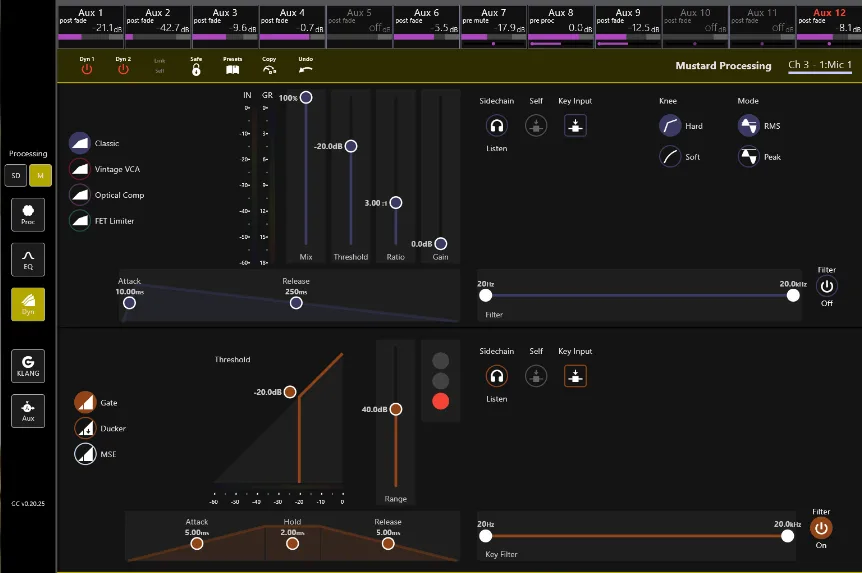Turn on the compressor Filter power button
Image resolution: width=862 pixels, height=573 pixels.
pyautogui.click(x=826, y=286)
